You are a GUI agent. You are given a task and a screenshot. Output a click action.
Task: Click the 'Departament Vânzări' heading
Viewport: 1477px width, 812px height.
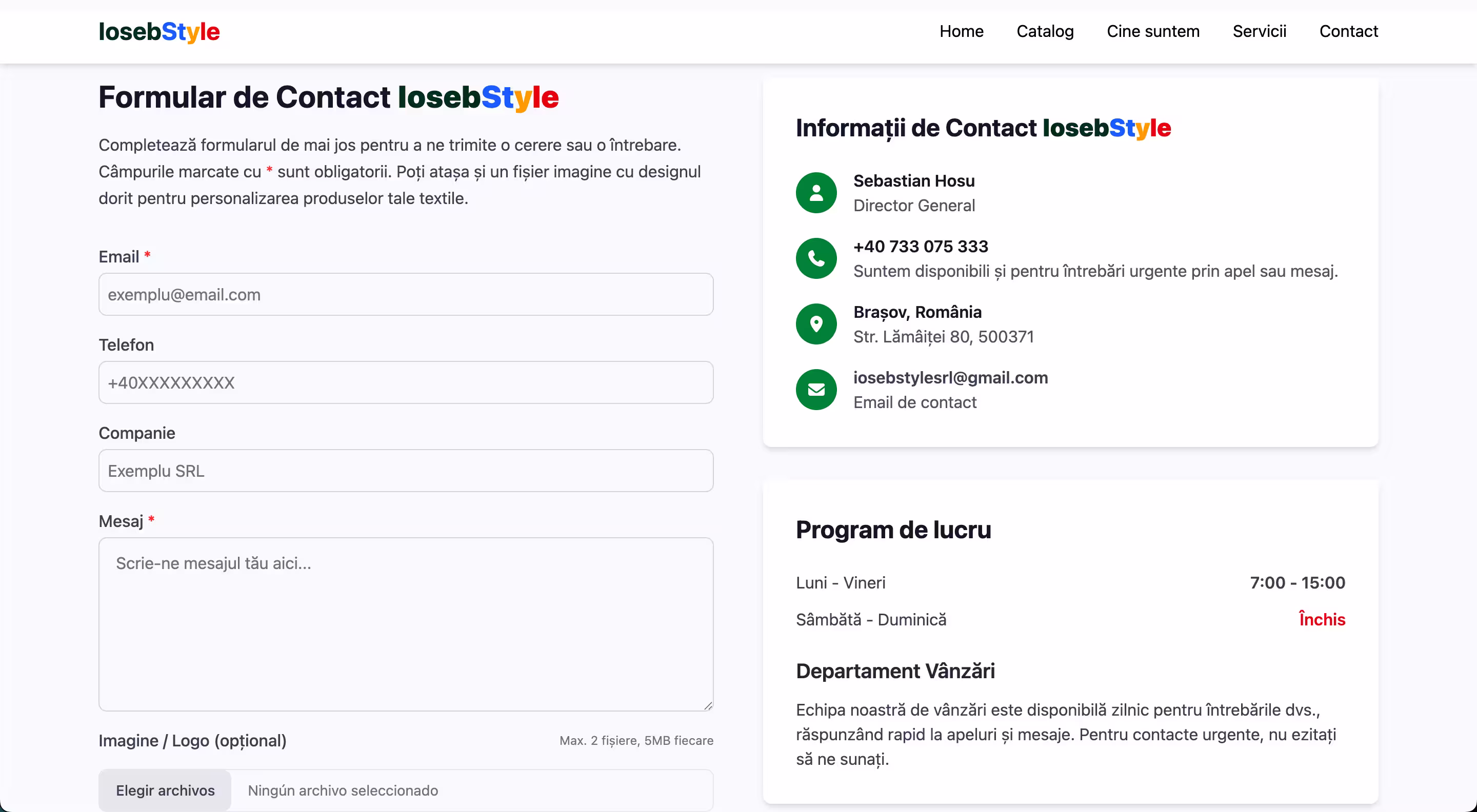[x=895, y=671]
